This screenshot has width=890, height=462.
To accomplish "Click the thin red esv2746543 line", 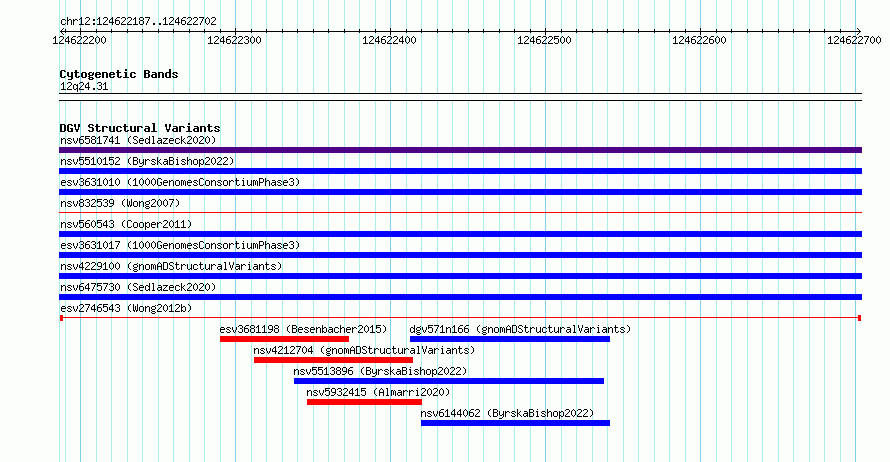I will [460, 318].
